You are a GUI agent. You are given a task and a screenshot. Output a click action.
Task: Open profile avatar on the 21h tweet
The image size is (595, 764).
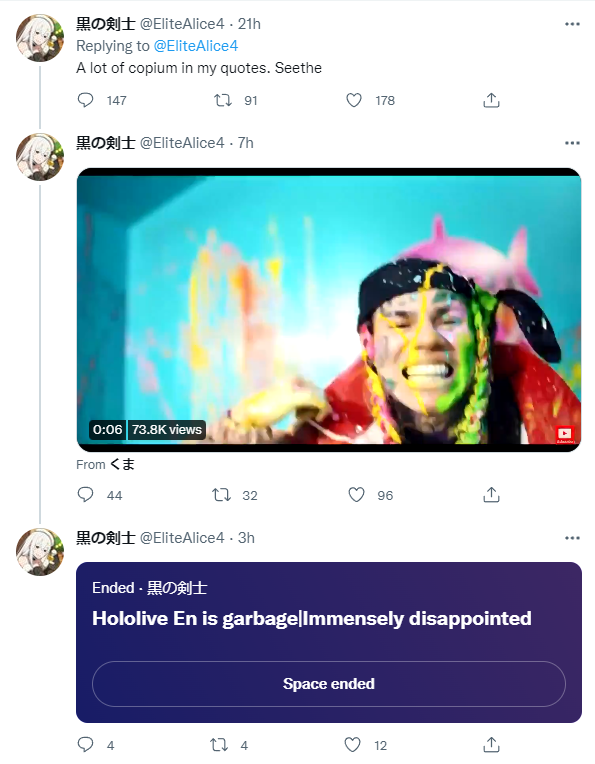pos(40,38)
